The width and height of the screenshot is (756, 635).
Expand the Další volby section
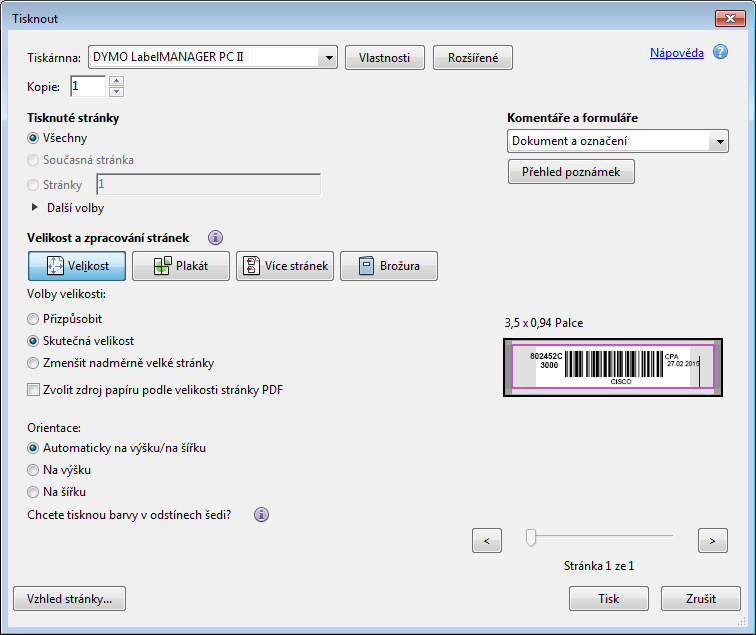(35, 208)
